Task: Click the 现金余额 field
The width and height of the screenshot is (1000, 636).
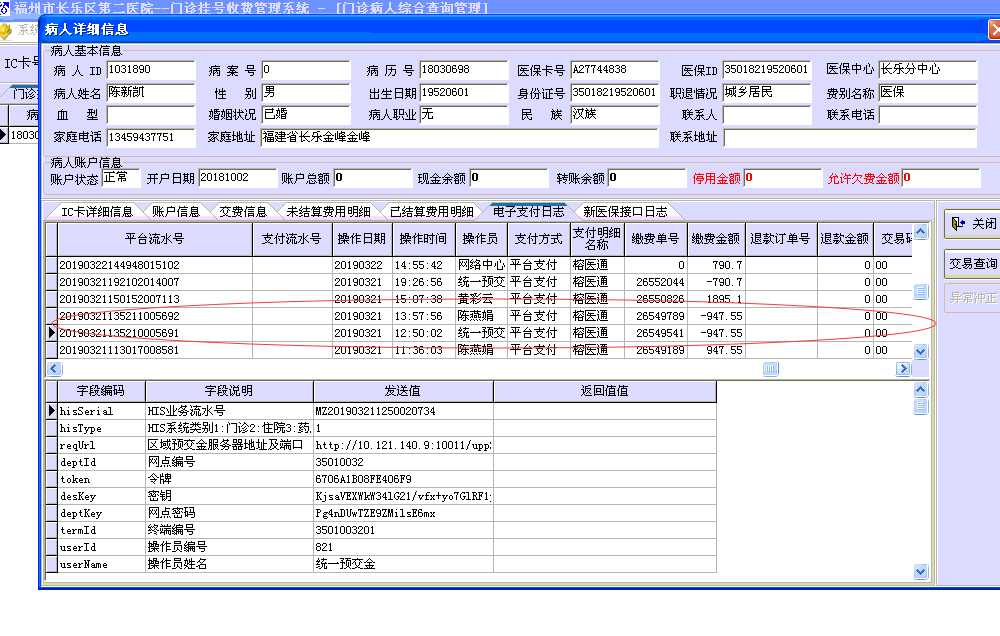Action: pyautogui.click(x=508, y=178)
